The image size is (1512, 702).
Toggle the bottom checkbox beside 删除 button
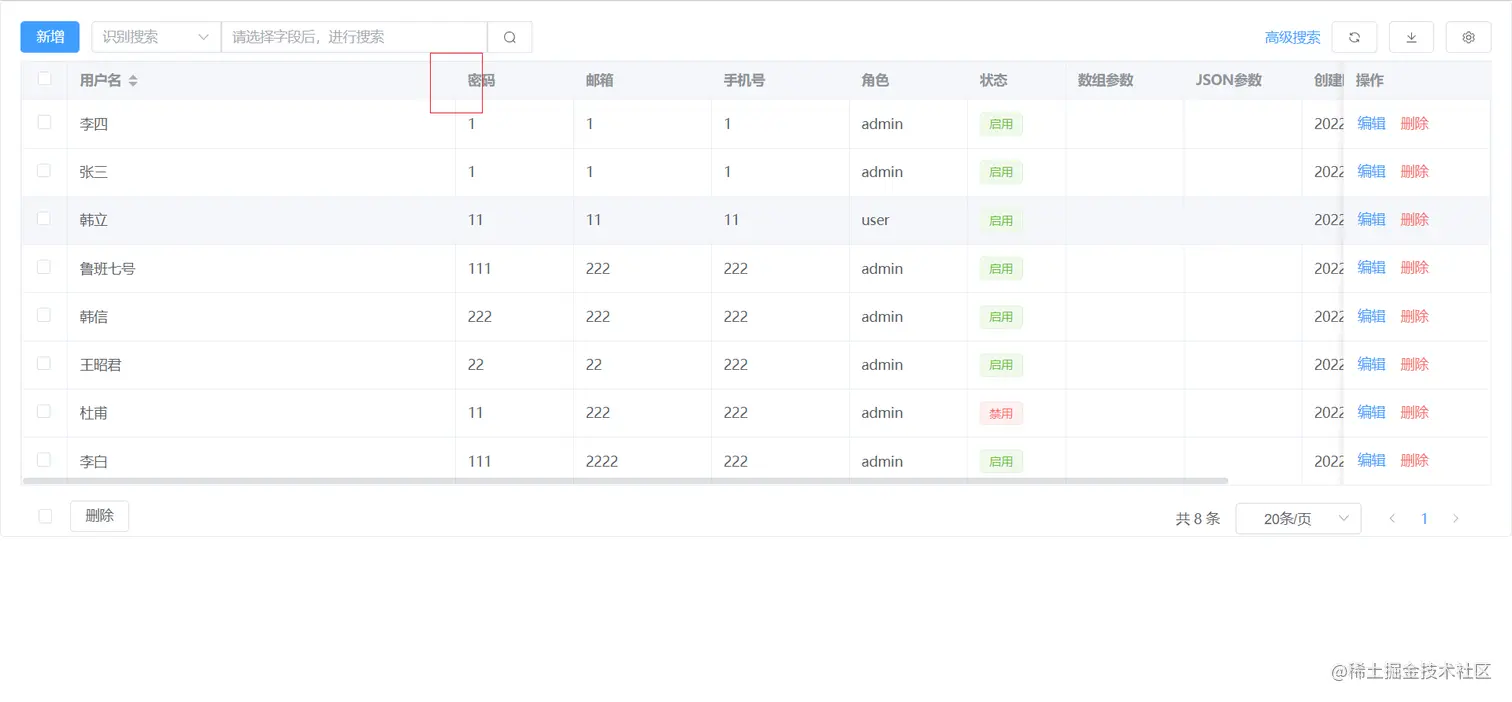click(x=45, y=516)
